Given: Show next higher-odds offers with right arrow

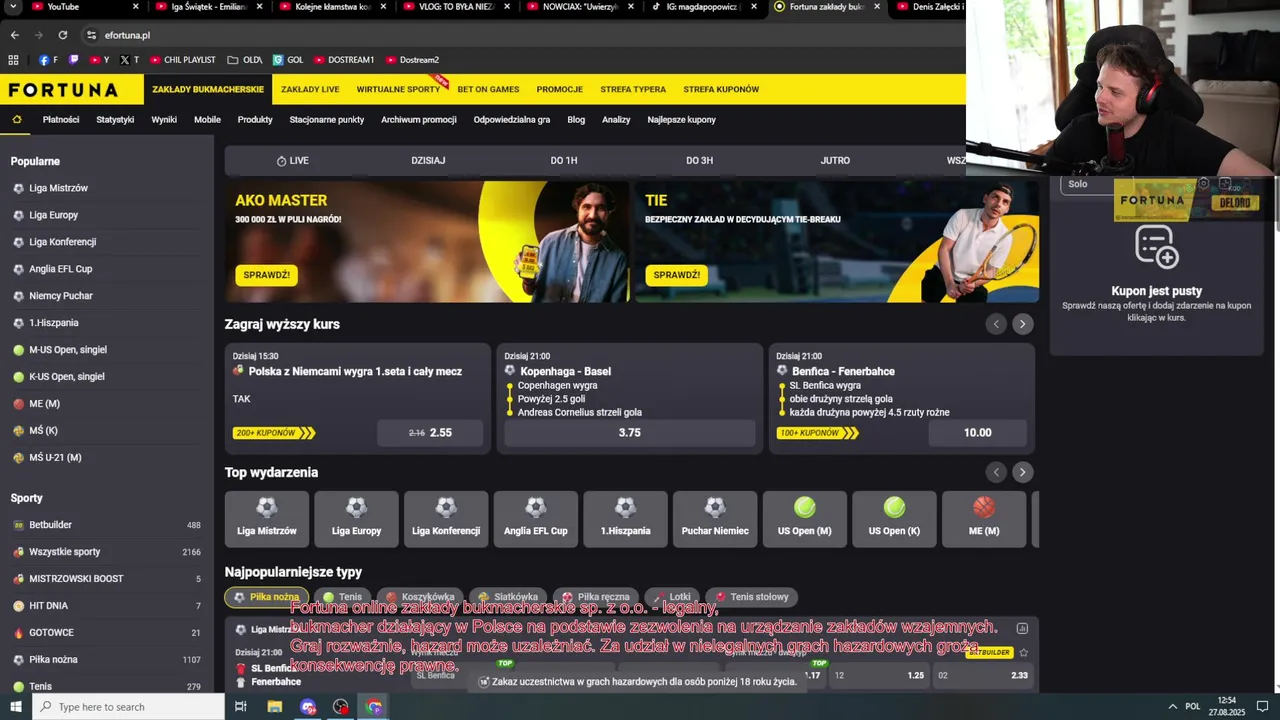Looking at the screenshot, I should point(1022,324).
